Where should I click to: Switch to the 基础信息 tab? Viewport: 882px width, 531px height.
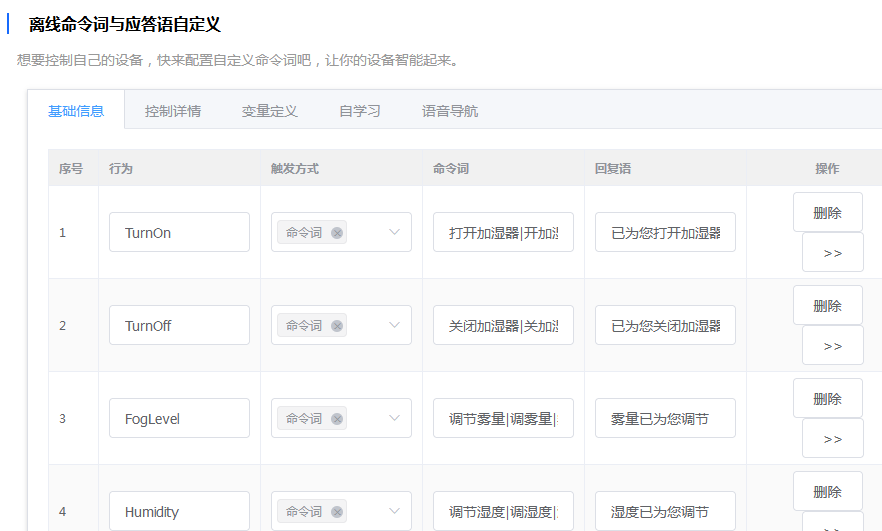pyautogui.click(x=76, y=111)
